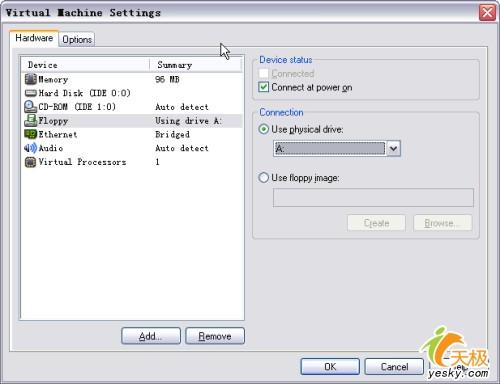Select the 'Using drive A:' summary
The image size is (500, 384).
[188, 121]
